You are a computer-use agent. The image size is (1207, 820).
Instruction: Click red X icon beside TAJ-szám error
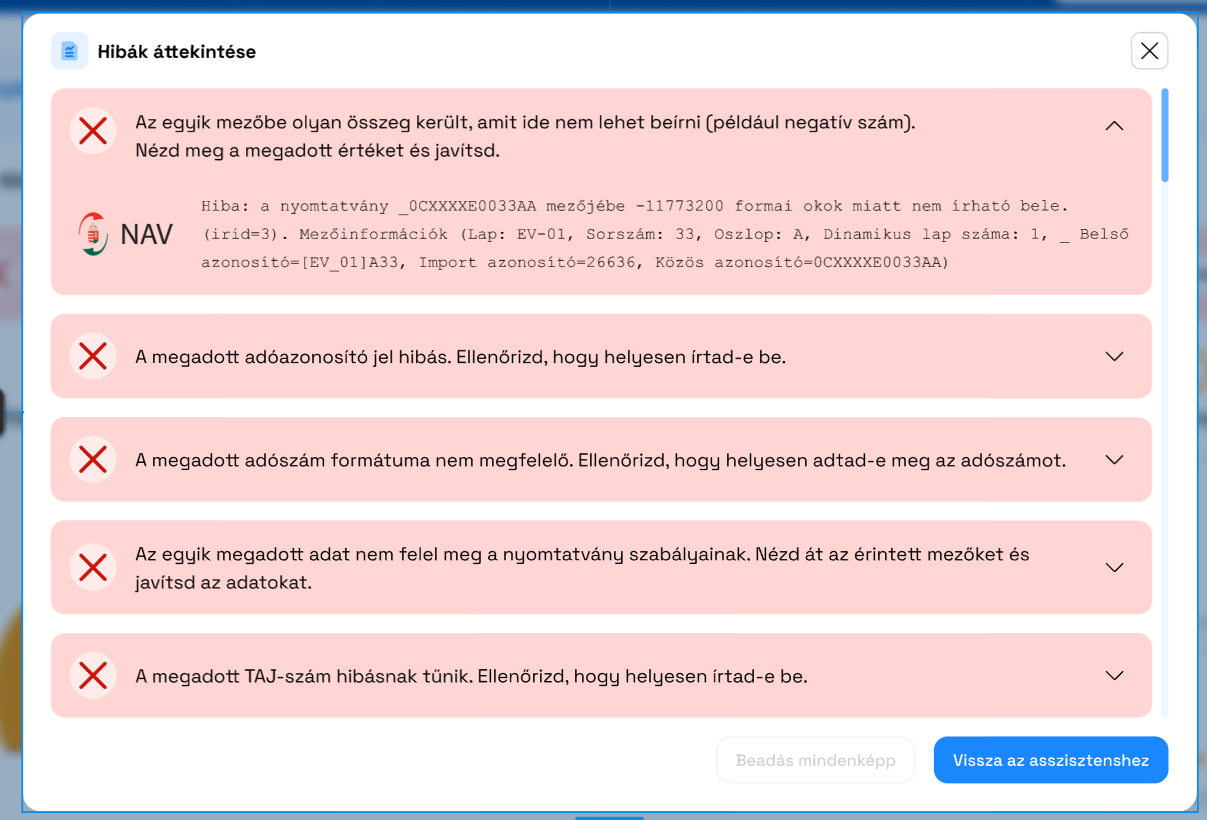[93, 676]
